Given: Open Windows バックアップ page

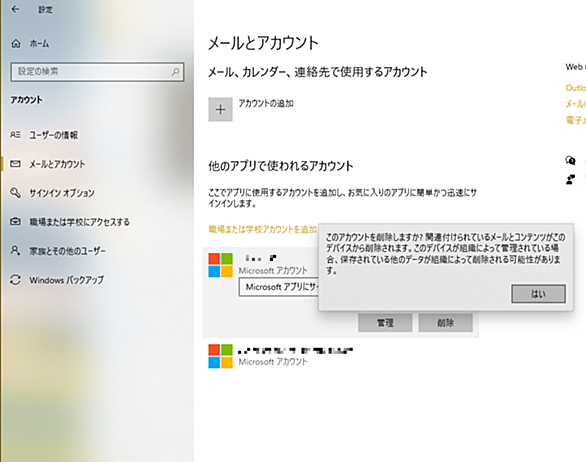Looking at the screenshot, I should click(x=66, y=280).
